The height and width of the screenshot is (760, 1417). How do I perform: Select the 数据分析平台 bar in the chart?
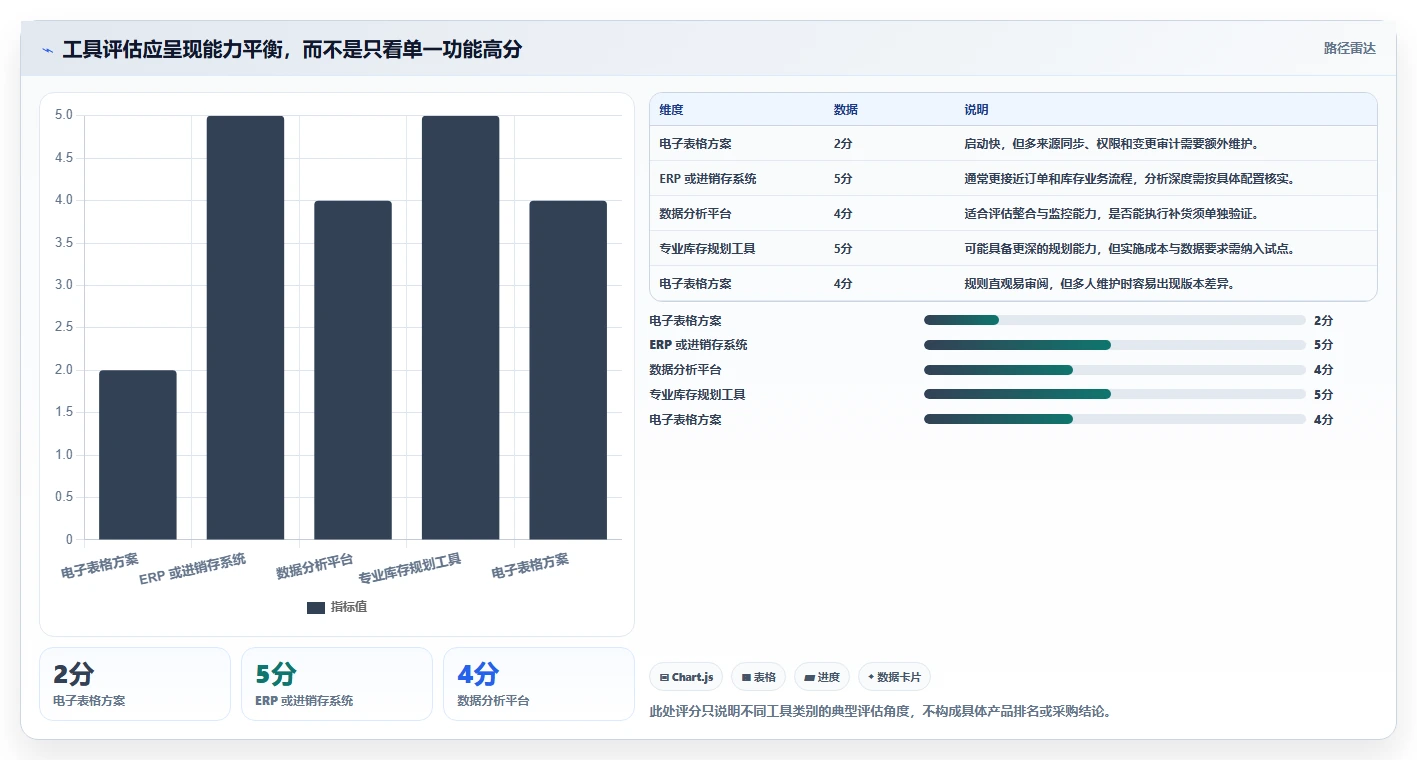[353, 370]
